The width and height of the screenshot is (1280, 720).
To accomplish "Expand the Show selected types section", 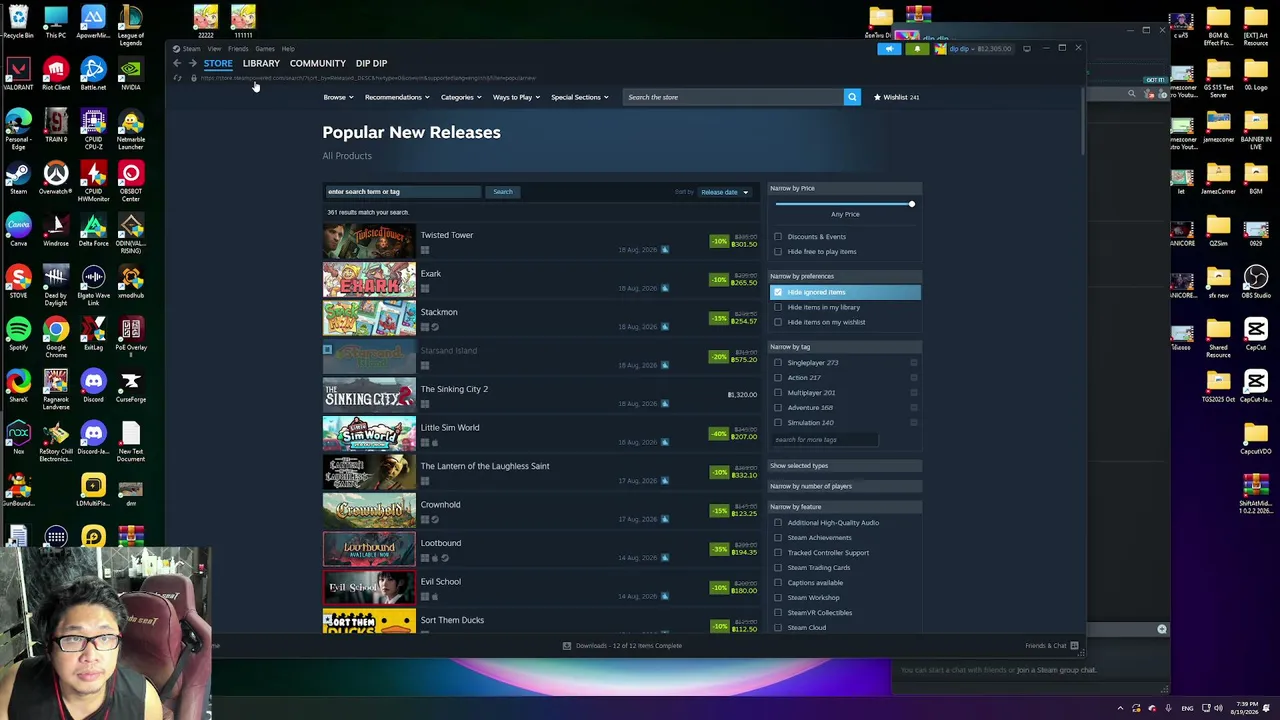I will (845, 466).
